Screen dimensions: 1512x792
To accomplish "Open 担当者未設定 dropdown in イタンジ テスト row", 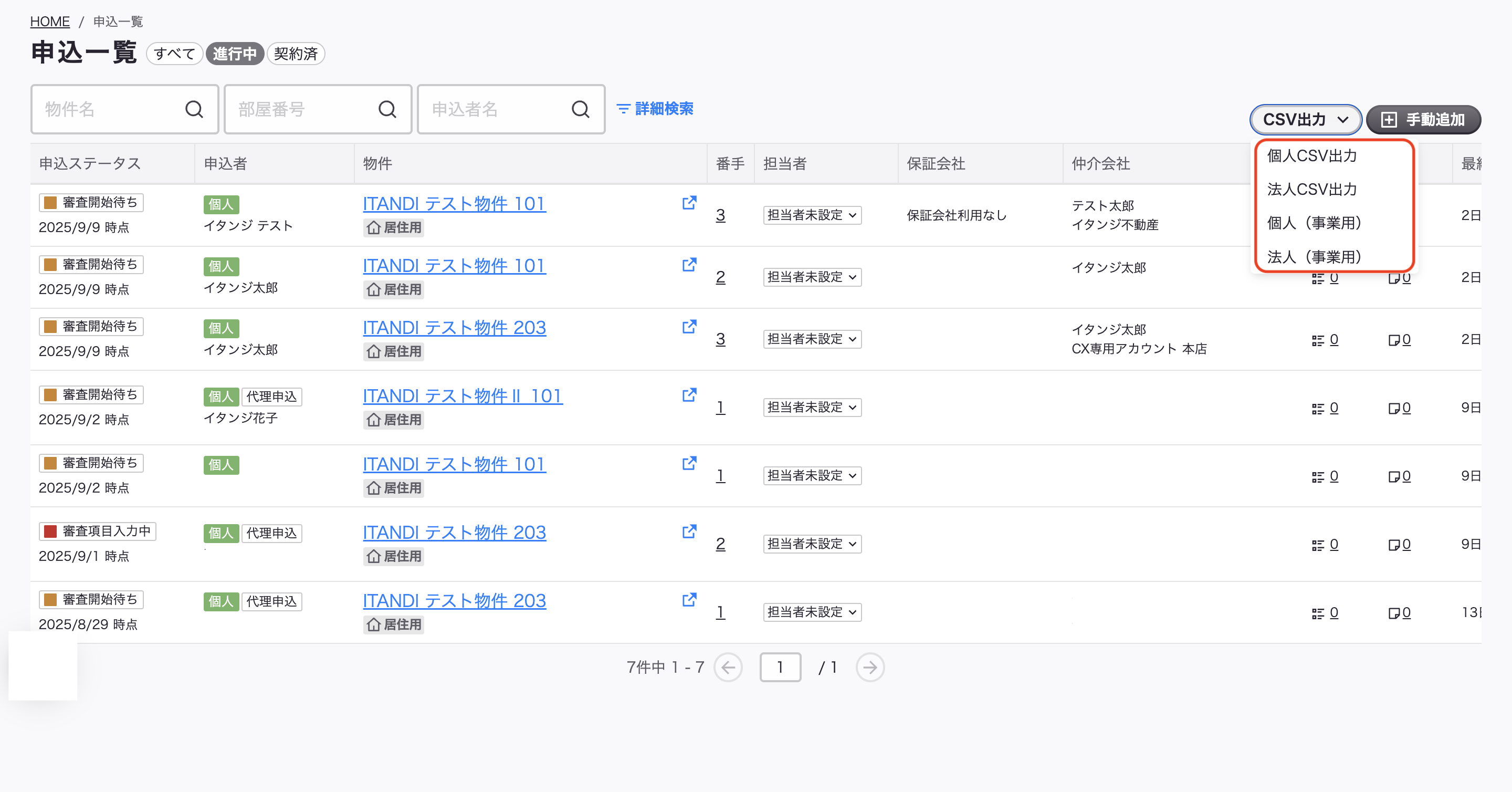I will [x=812, y=215].
